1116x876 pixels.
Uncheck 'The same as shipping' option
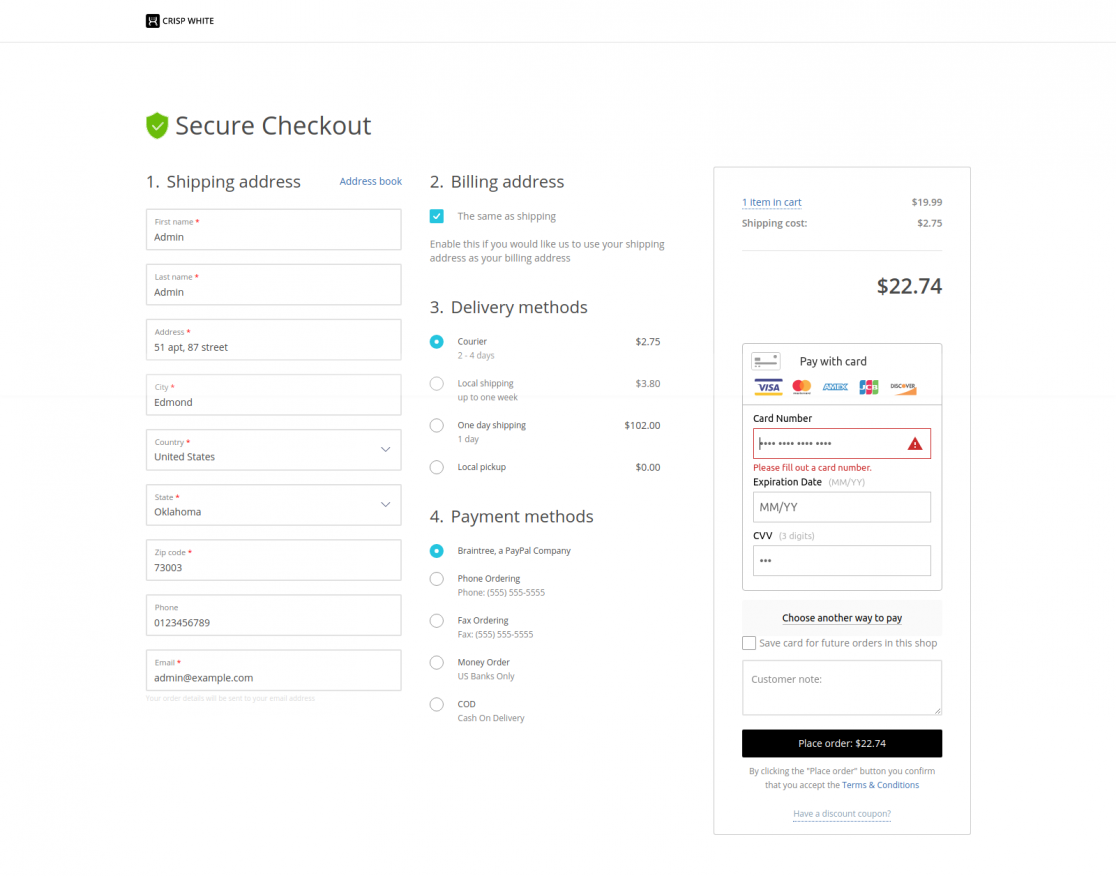pos(436,216)
